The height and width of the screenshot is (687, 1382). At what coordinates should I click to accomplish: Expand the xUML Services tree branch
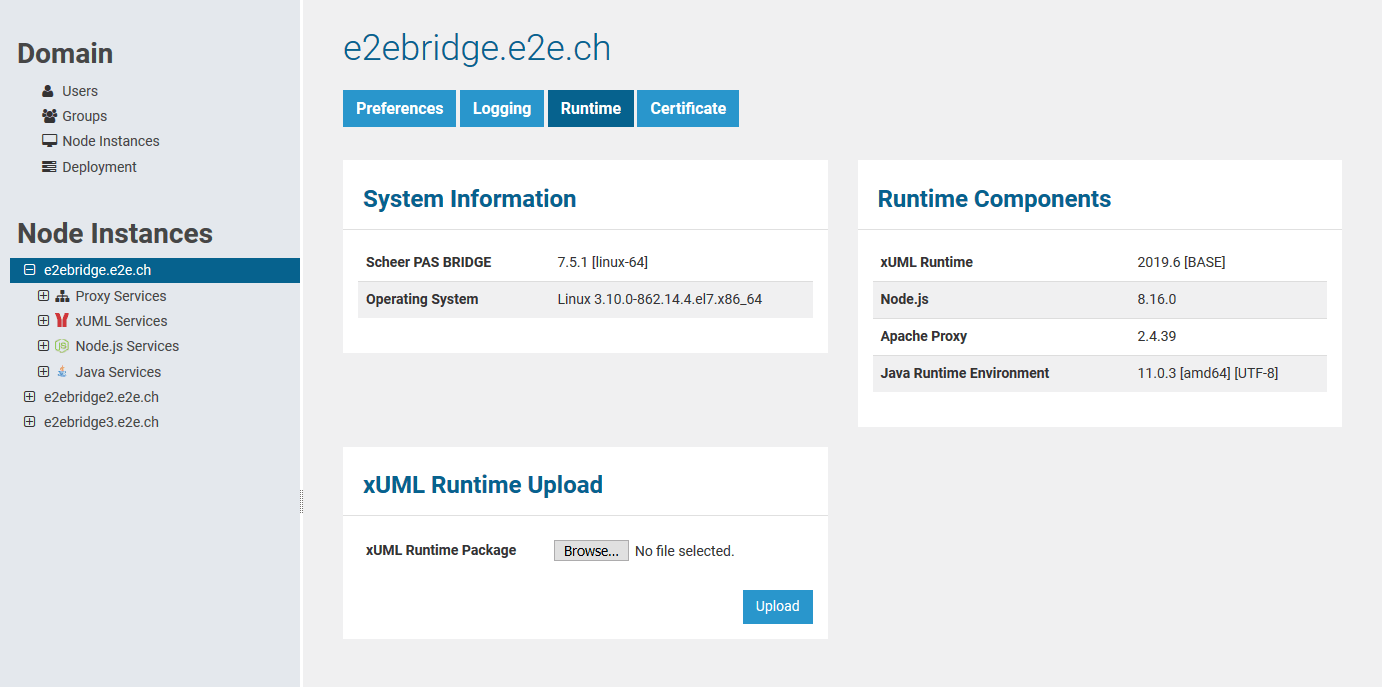point(43,321)
